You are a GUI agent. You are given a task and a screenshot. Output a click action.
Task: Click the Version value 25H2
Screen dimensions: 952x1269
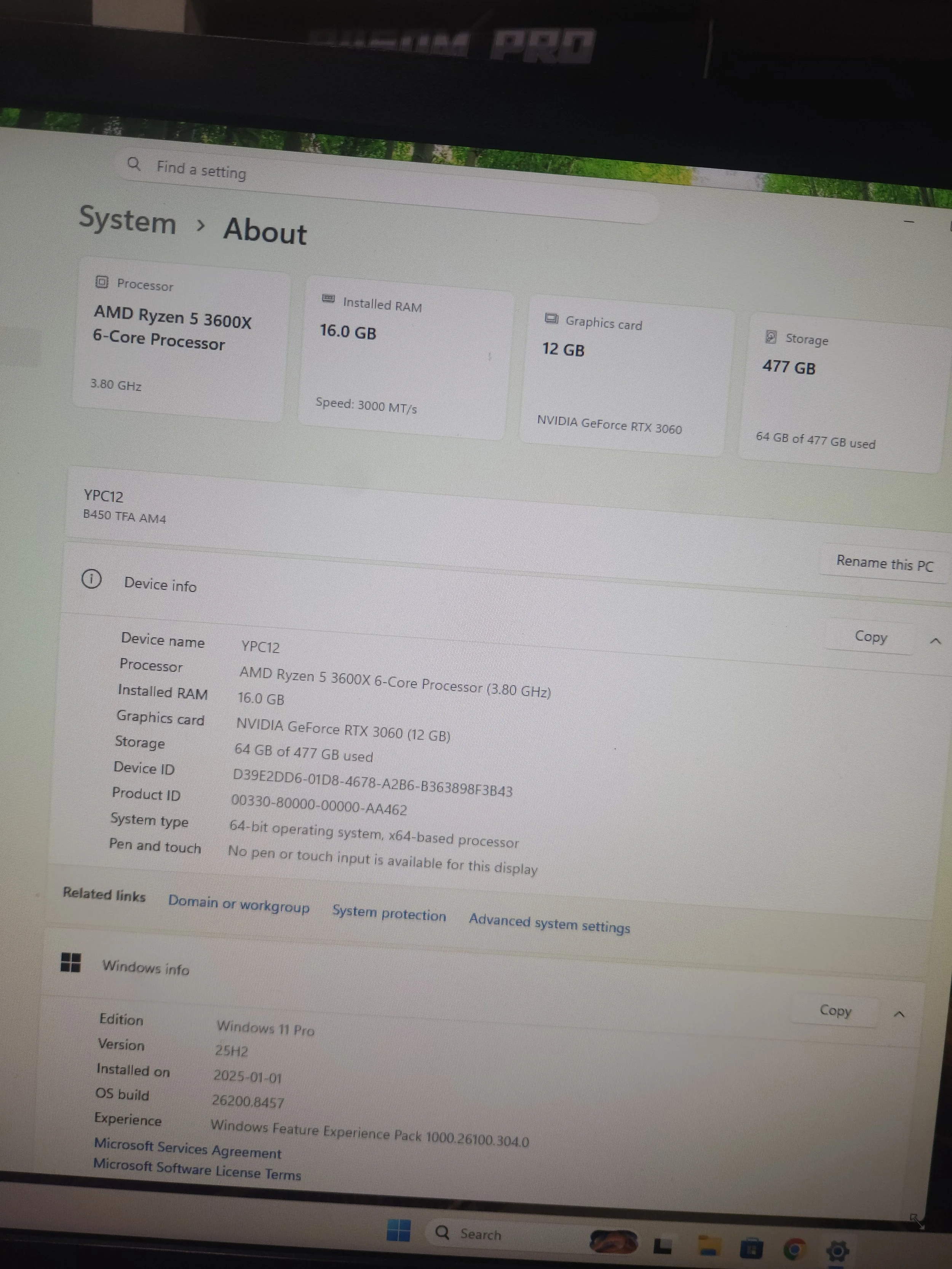231,1051
